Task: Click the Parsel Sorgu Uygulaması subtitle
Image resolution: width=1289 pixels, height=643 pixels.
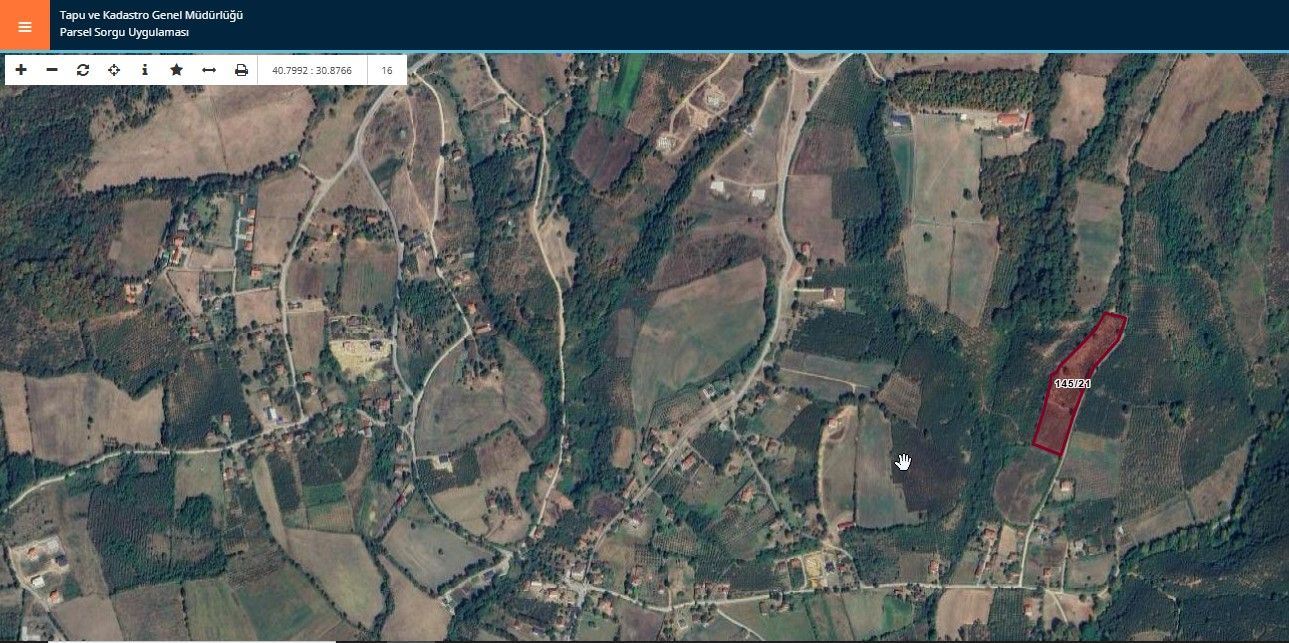Action: point(124,33)
